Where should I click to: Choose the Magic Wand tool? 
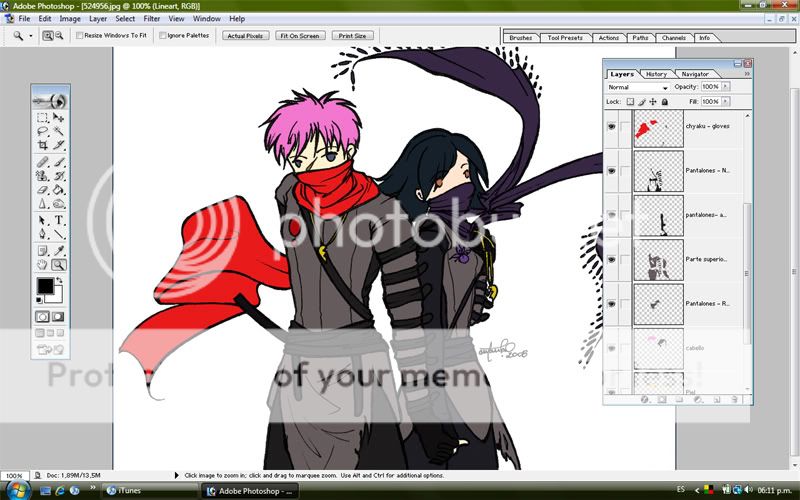pyautogui.click(x=59, y=131)
